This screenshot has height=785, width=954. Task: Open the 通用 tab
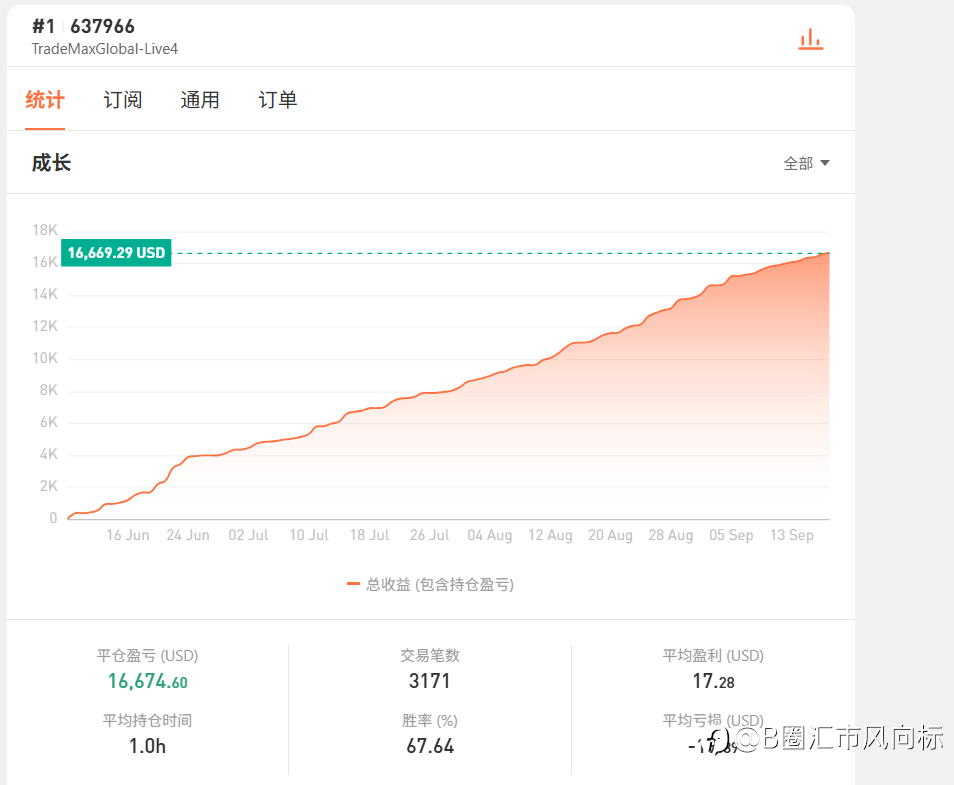click(x=200, y=100)
